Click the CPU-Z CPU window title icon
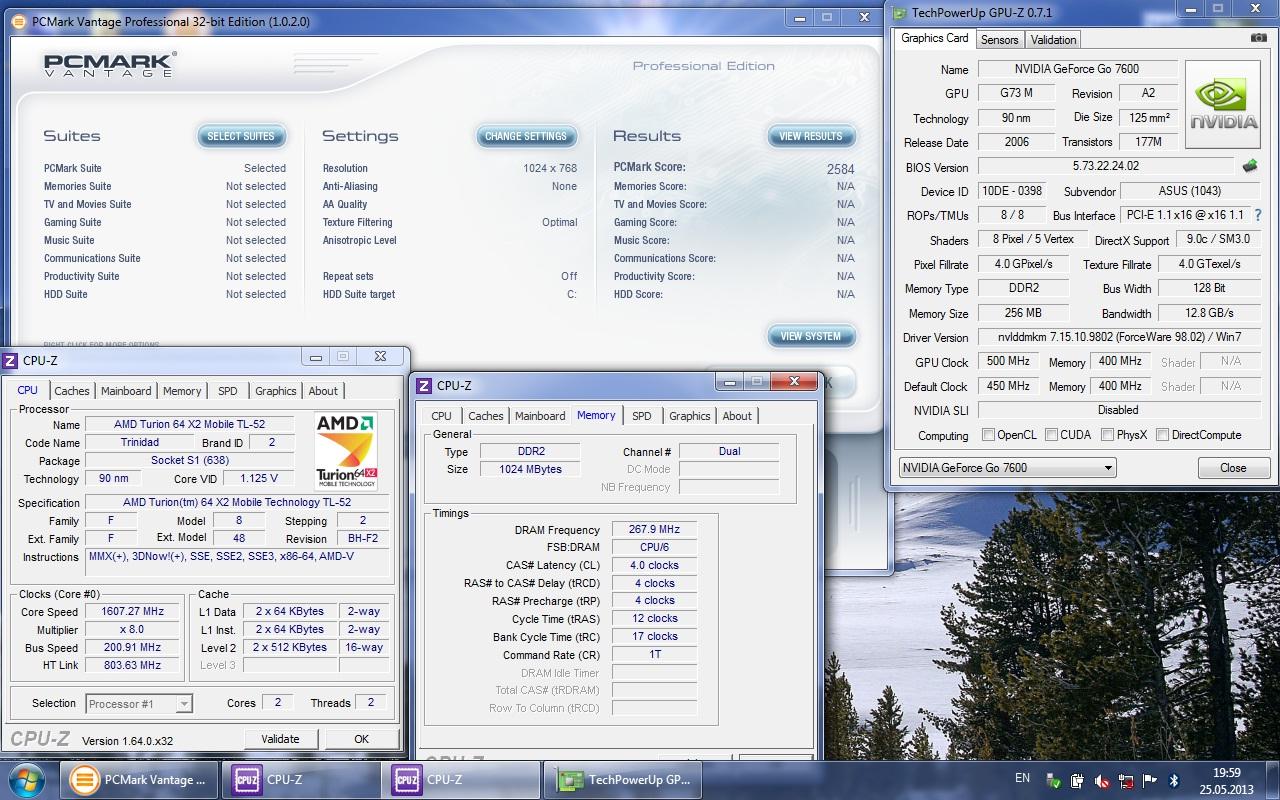This screenshot has width=1280, height=800. (x=11, y=361)
